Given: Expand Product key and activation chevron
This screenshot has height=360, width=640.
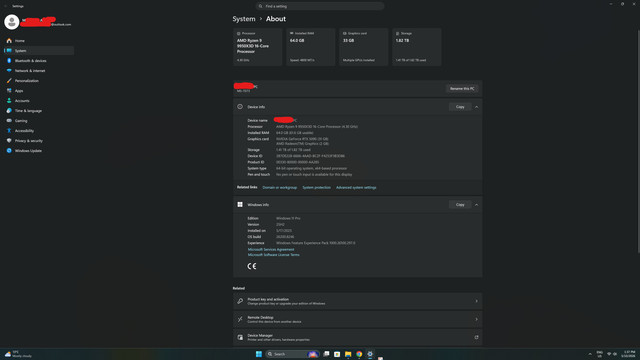Looking at the screenshot, I should tap(476, 301).
